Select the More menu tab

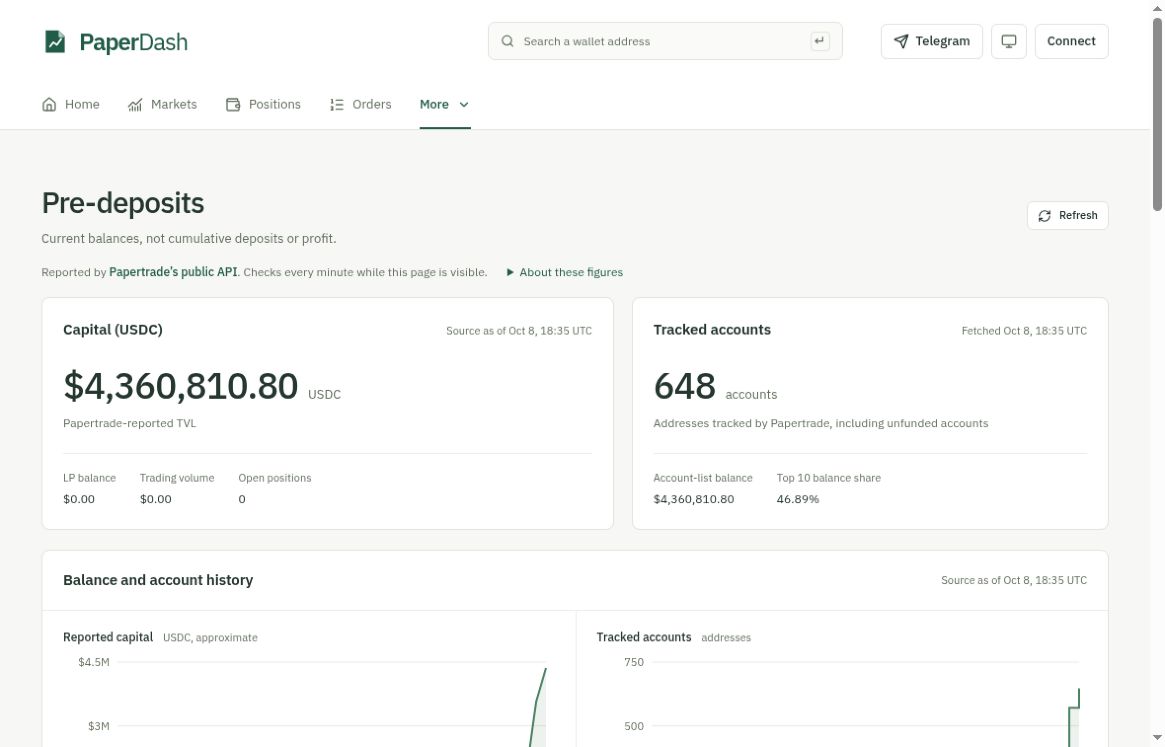click(445, 104)
